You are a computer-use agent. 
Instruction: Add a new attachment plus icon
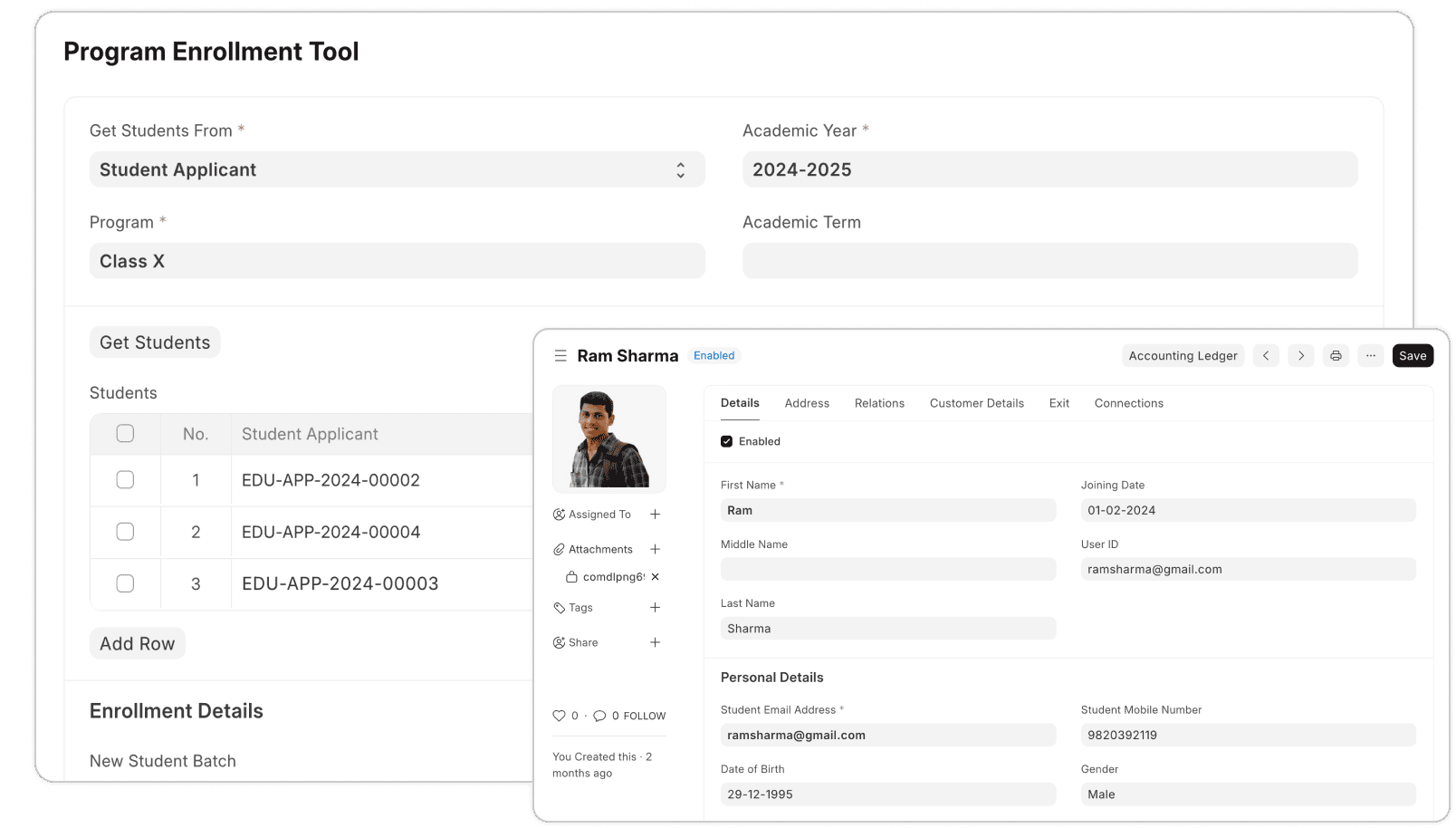(655, 549)
